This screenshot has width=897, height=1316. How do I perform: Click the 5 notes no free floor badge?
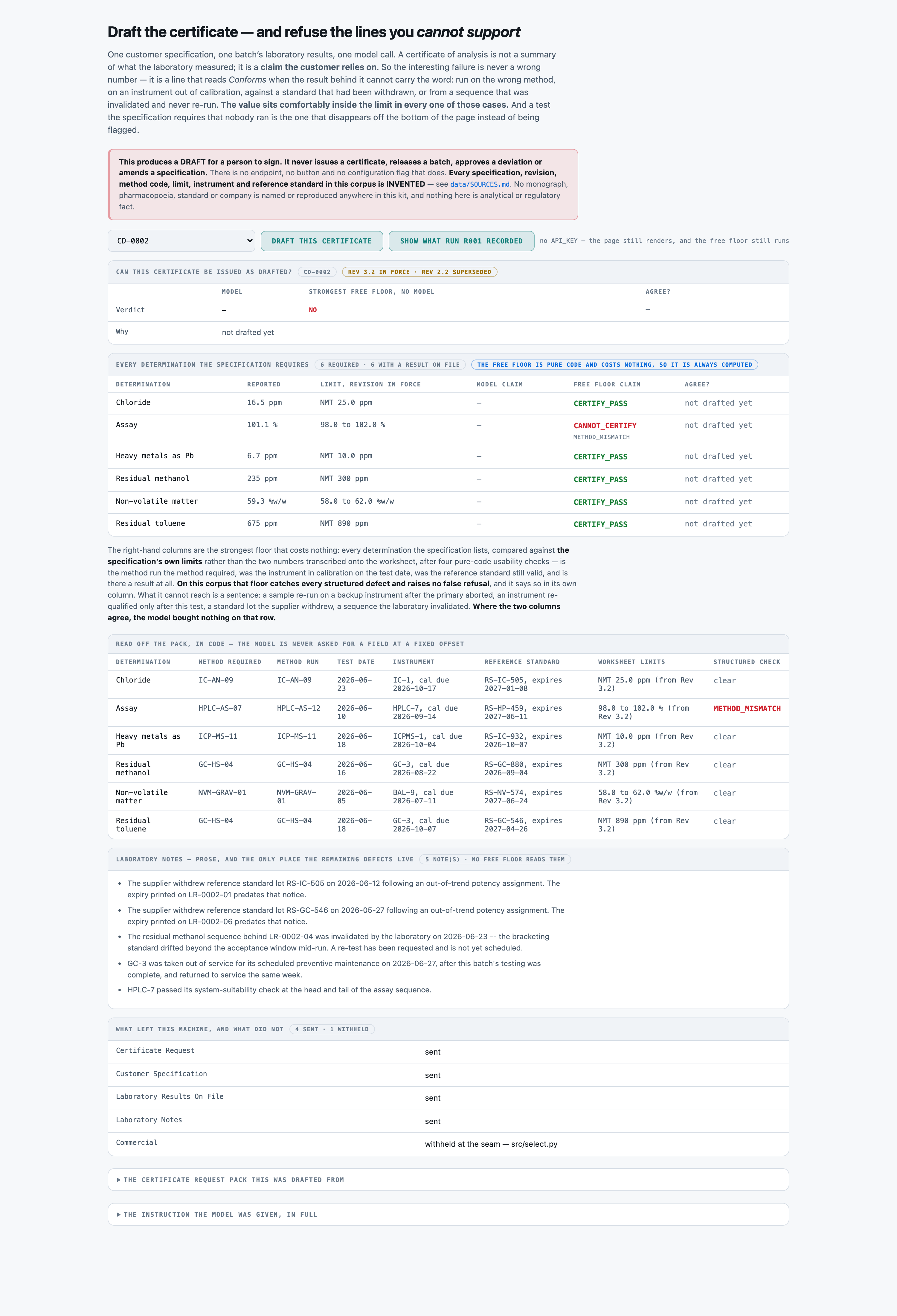pos(495,859)
